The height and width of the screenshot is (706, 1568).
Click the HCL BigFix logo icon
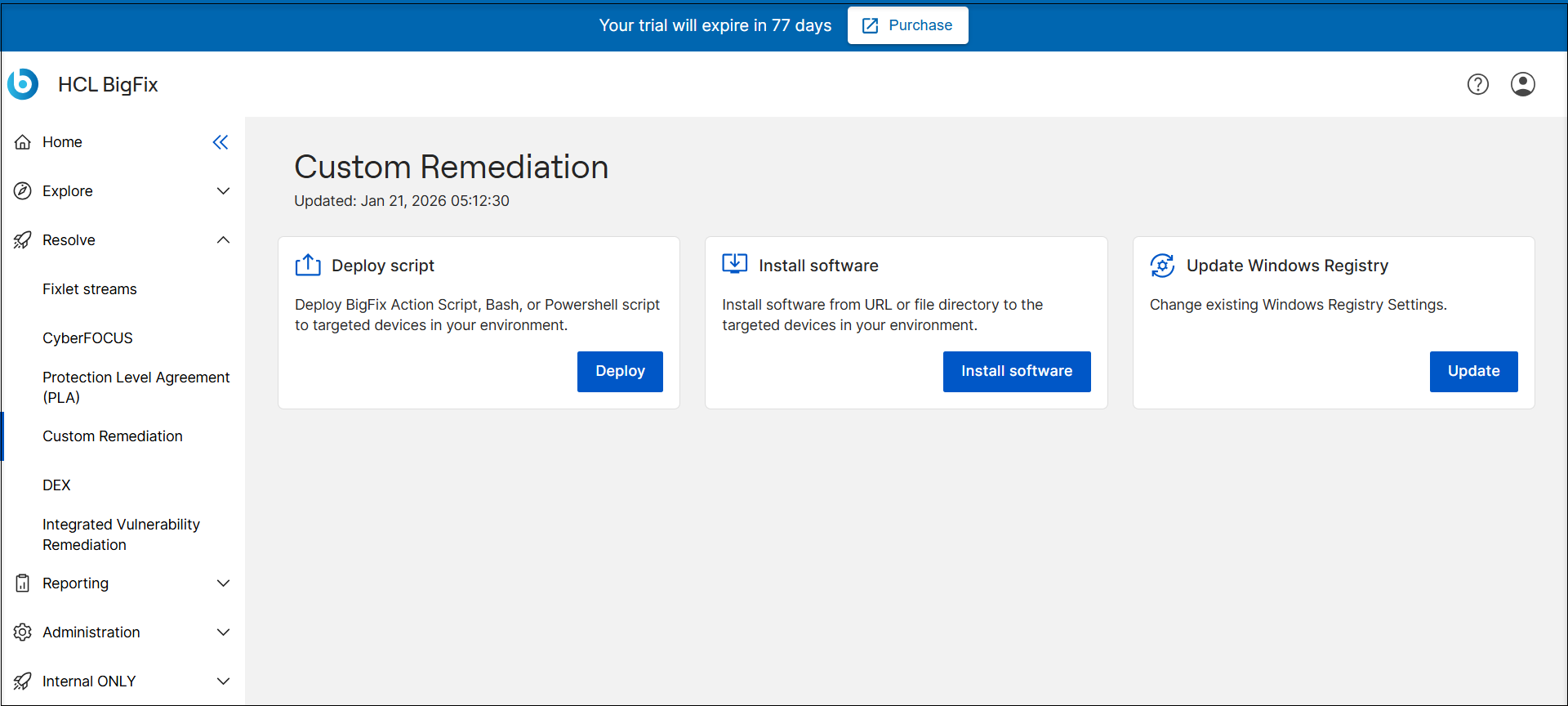23,84
